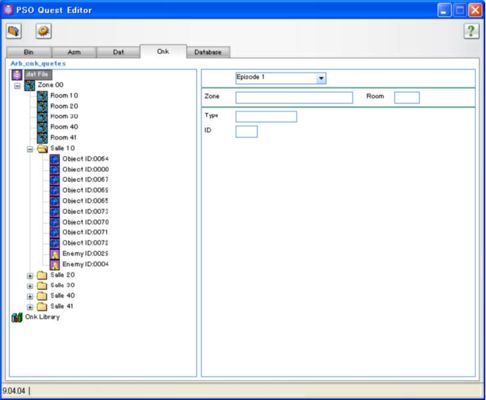
Task: Select Object ID:0000 label
Action: pos(85,170)
